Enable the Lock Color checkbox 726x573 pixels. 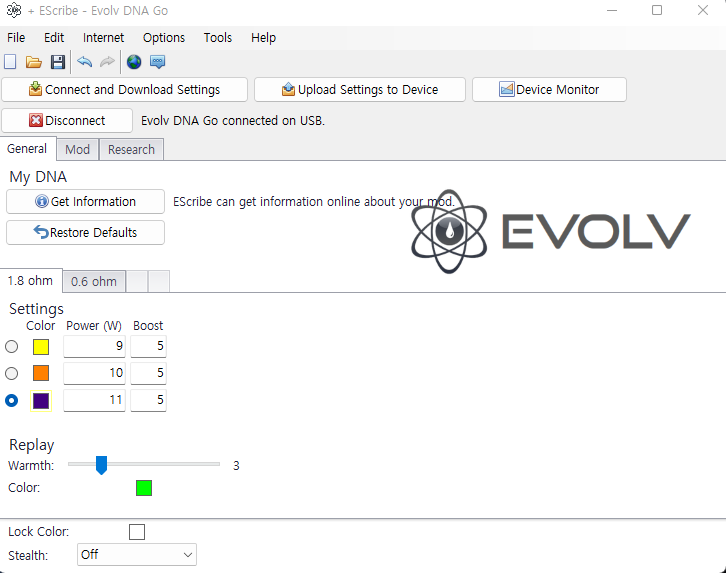pyautogui.click(x=137, y=532)
